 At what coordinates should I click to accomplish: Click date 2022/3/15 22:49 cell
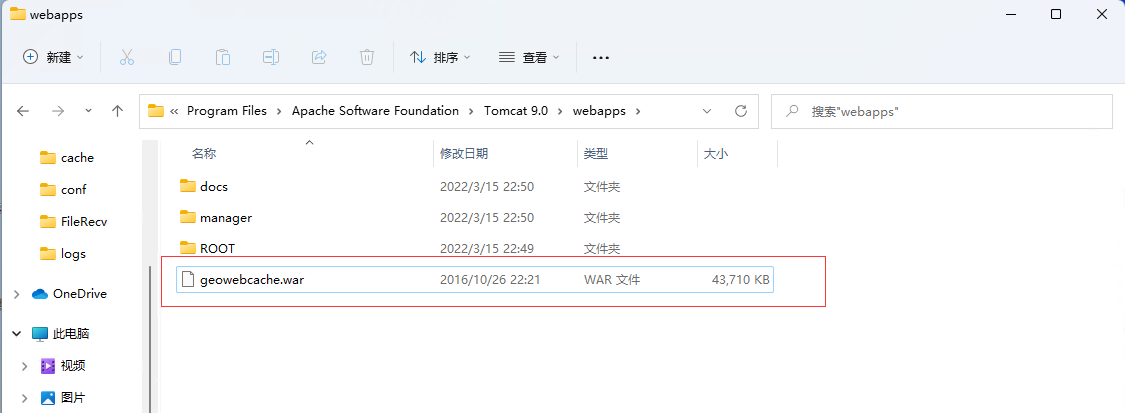[x=486, y=249]
